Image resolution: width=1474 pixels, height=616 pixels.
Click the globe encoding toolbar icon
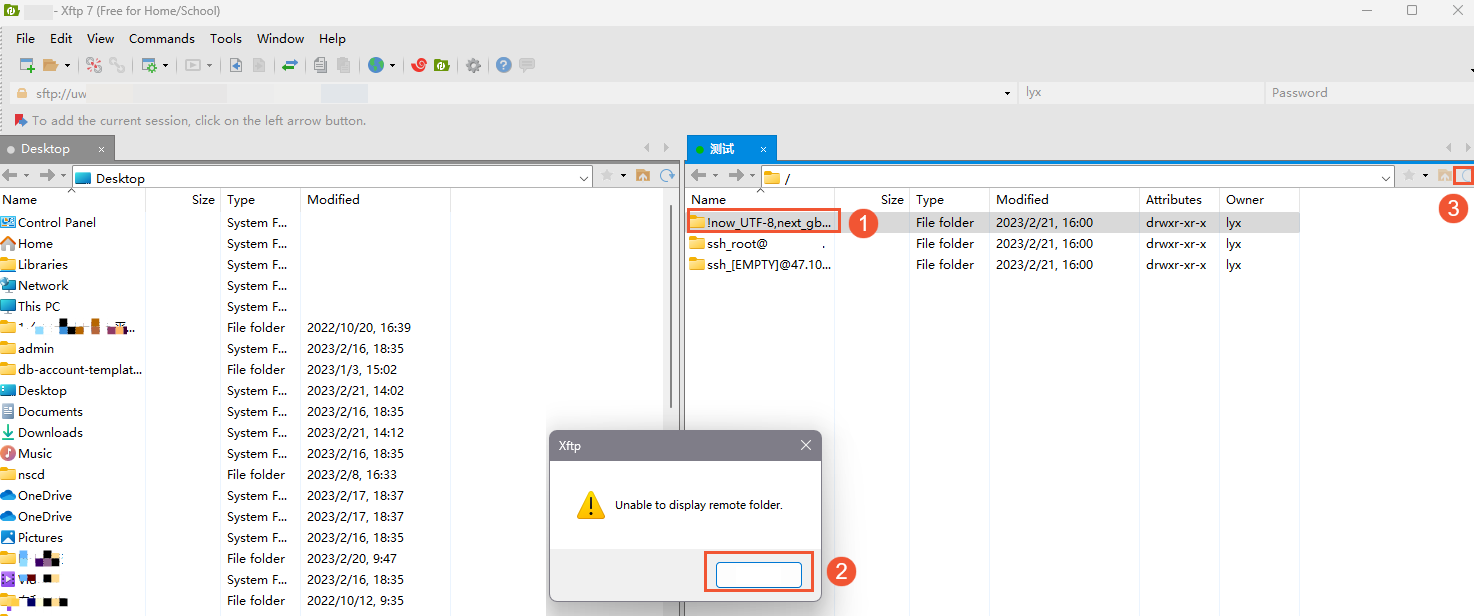click(x=376, y=65)
